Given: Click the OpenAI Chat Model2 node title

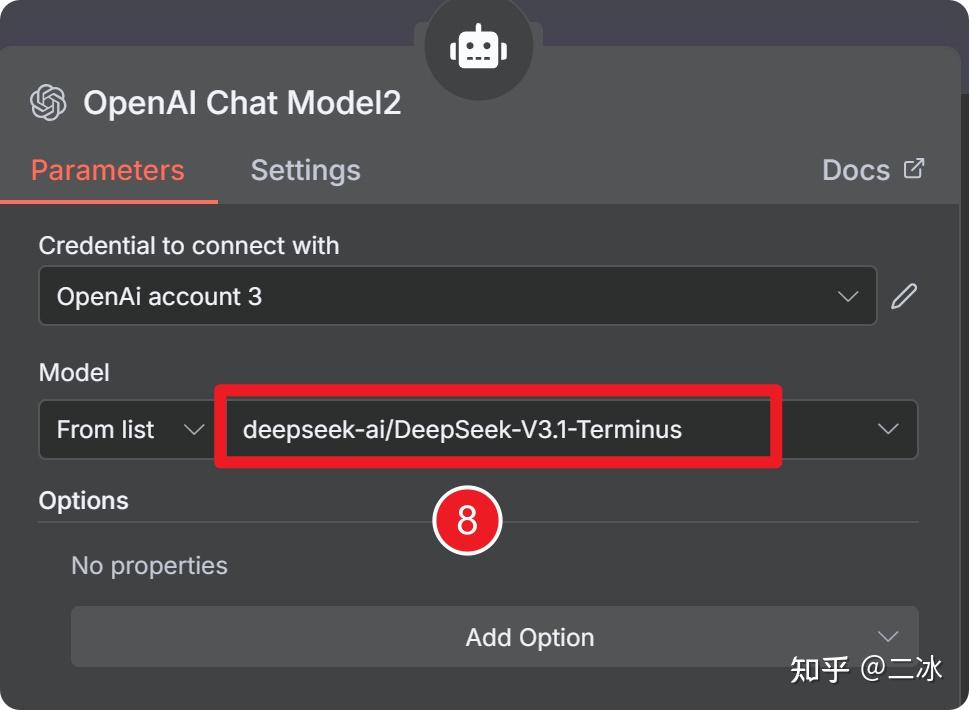Looking at the screenshot, I should tap(242, 102).
